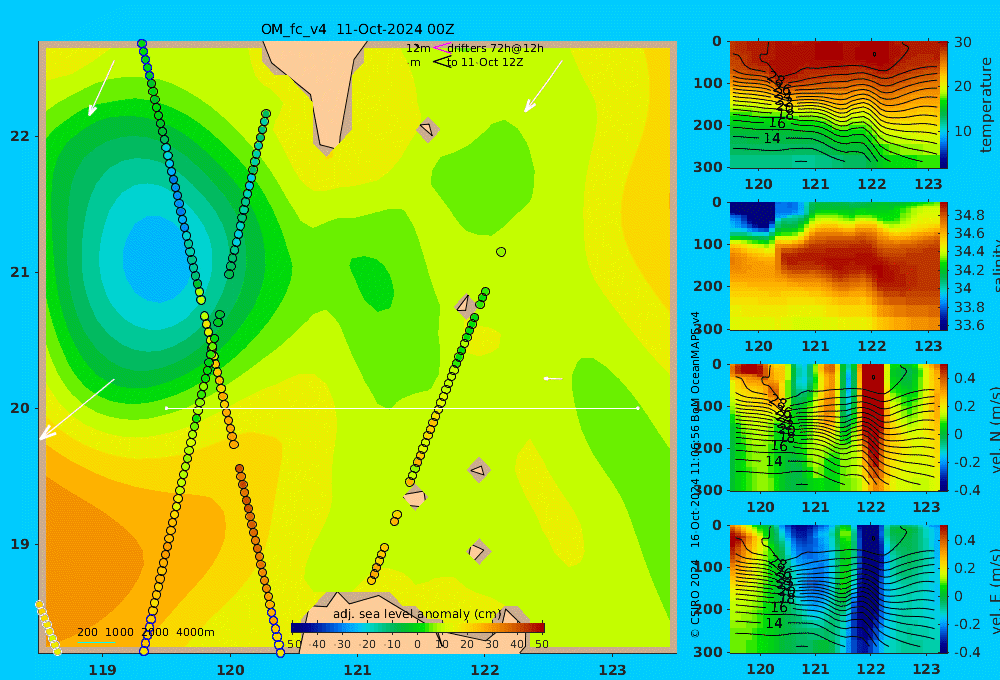The height and width of the screenshot is (680, 1000).
Task: Open the vel. E depth section panel
Action: pos(834,589)
